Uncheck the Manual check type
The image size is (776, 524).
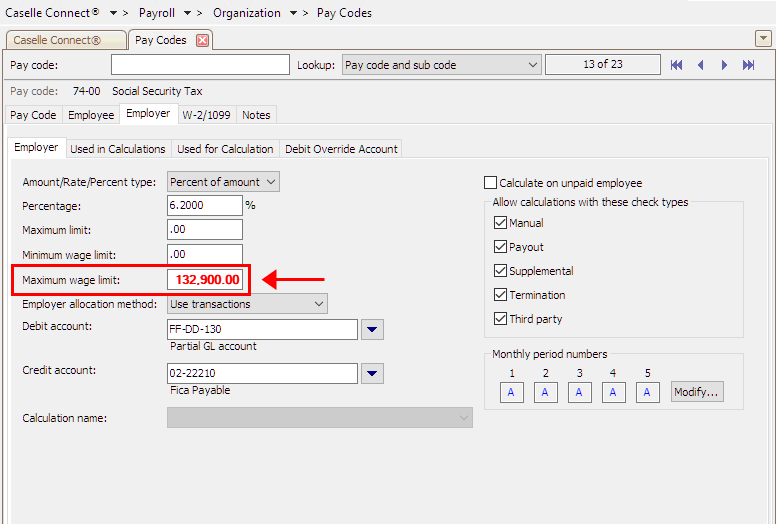pyautogui.click(x=502, y=223)
